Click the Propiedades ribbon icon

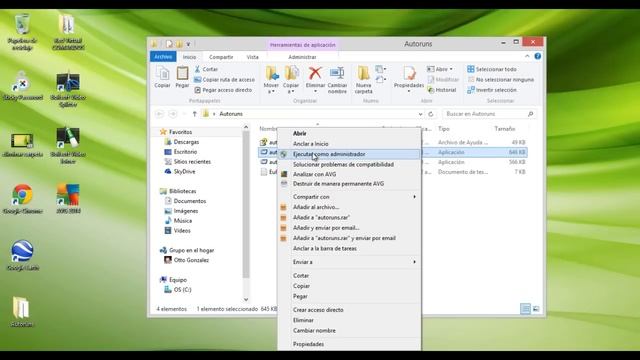tap(409, 77)
